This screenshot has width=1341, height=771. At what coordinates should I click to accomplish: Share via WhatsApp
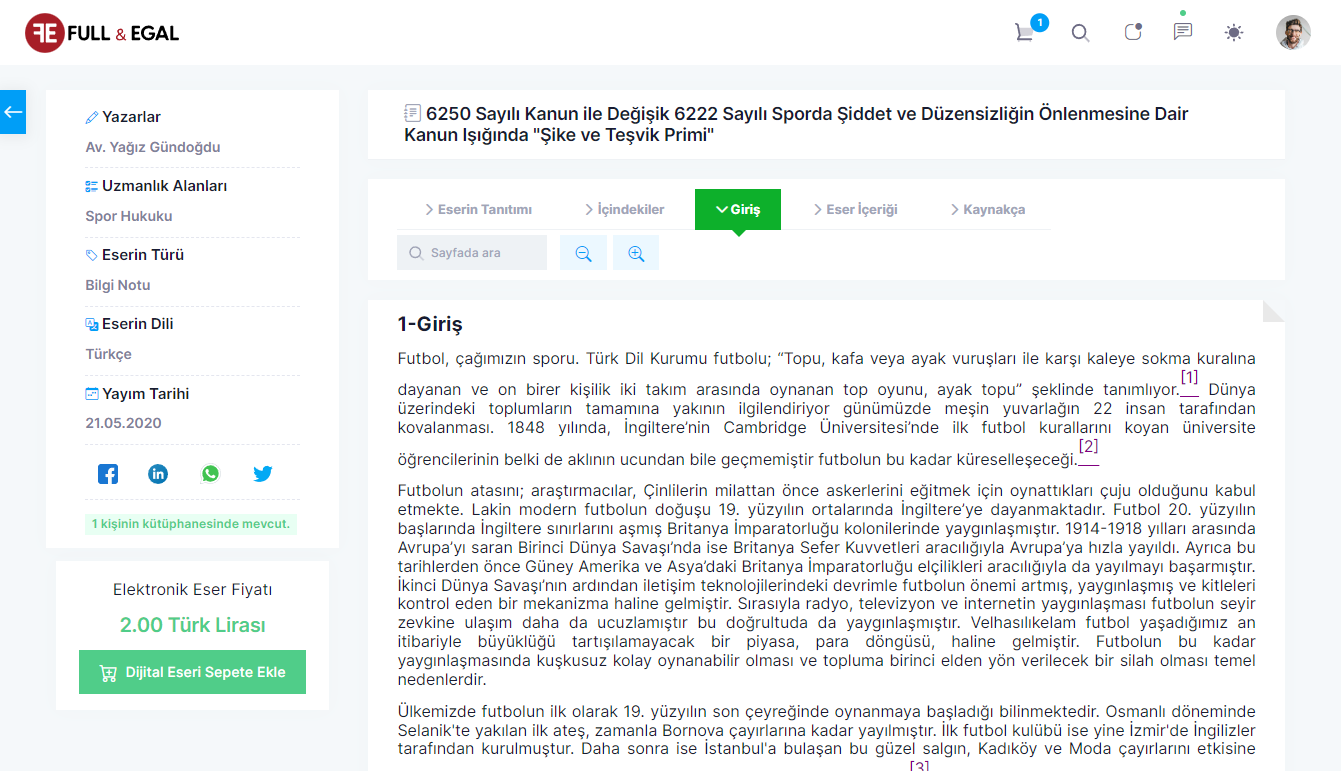(210, 474)
